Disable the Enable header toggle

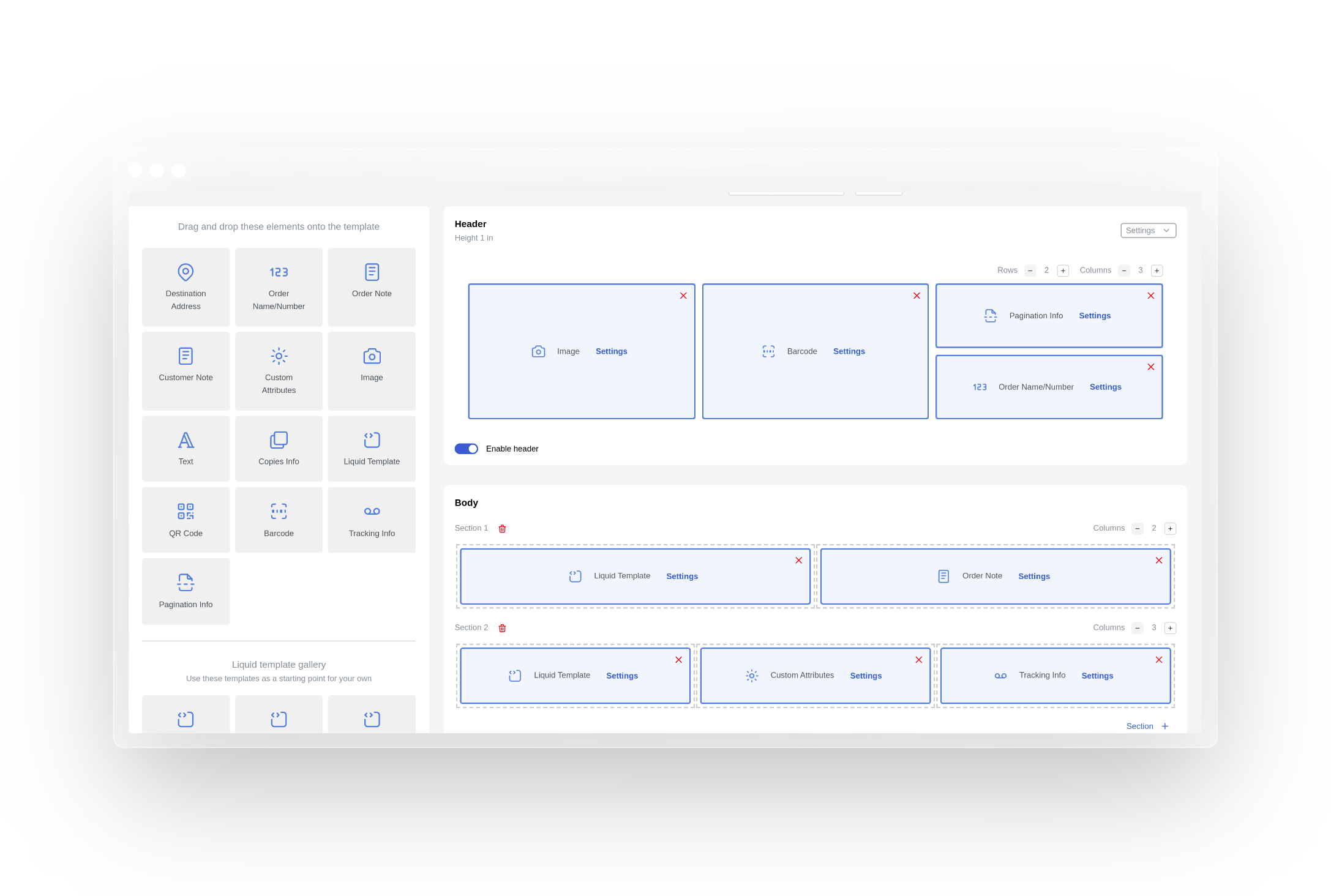tap(466, 449)
